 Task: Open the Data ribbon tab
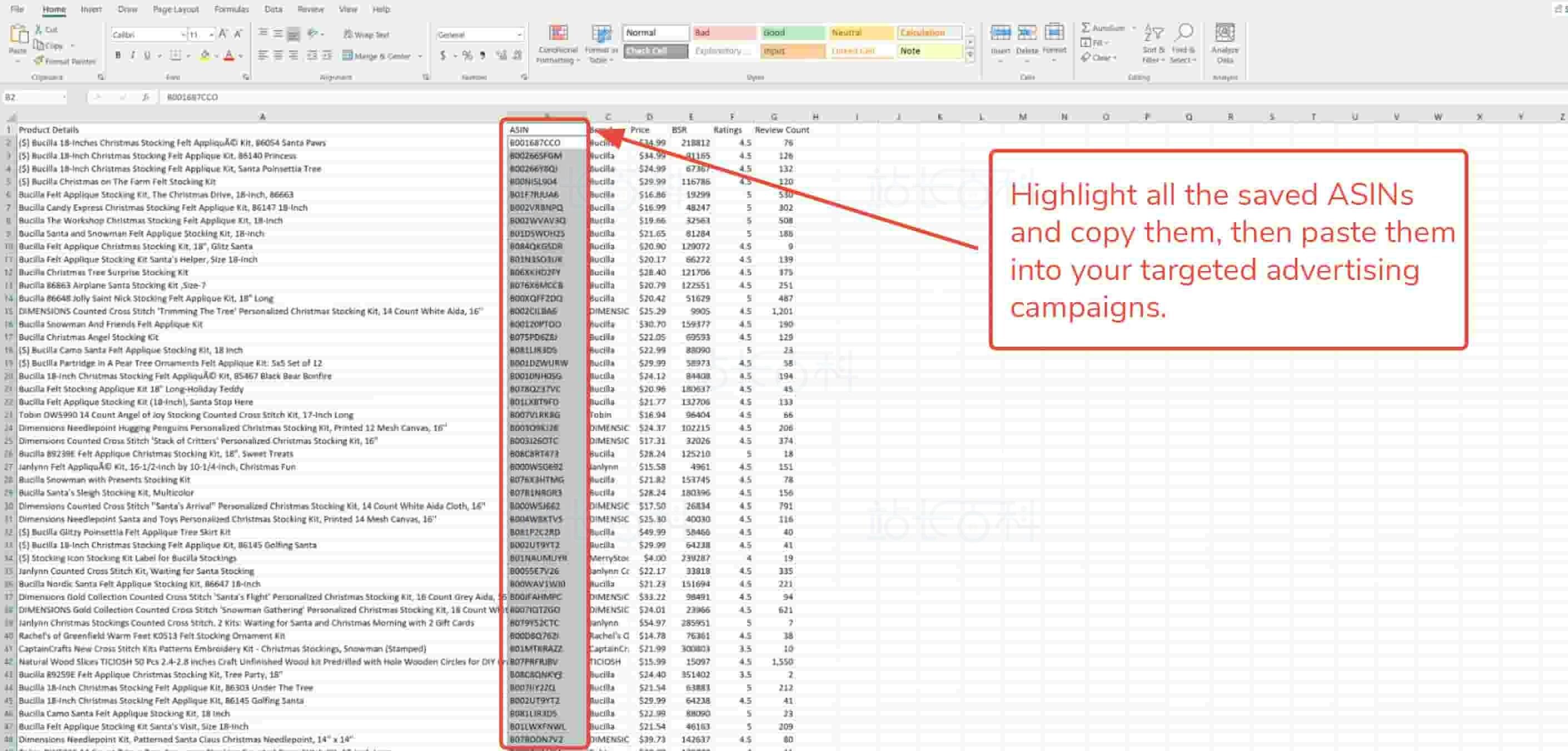tap(273, 9)
